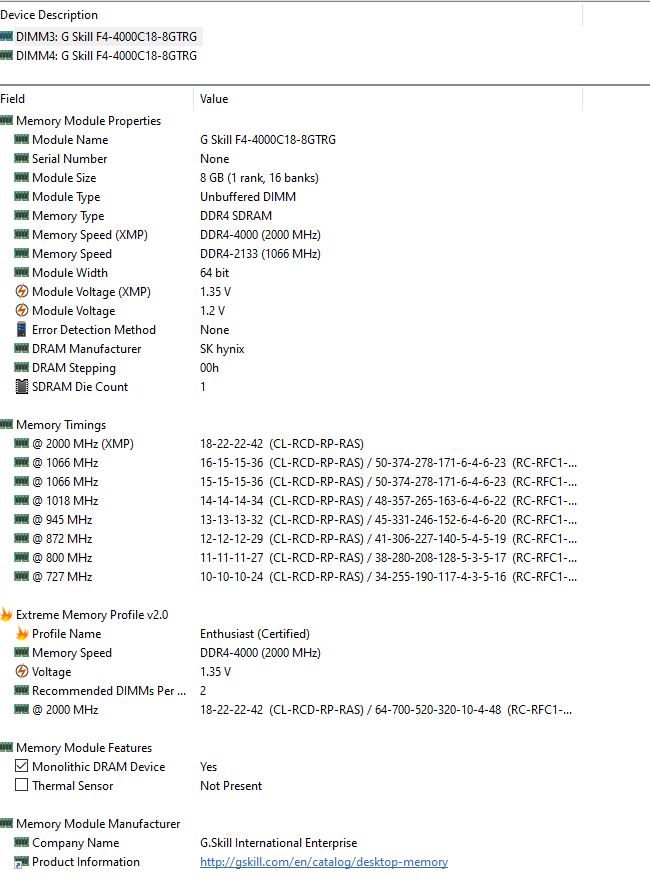
Task: Click the DIMM4 memory module icon
Action: click(6, 56)
